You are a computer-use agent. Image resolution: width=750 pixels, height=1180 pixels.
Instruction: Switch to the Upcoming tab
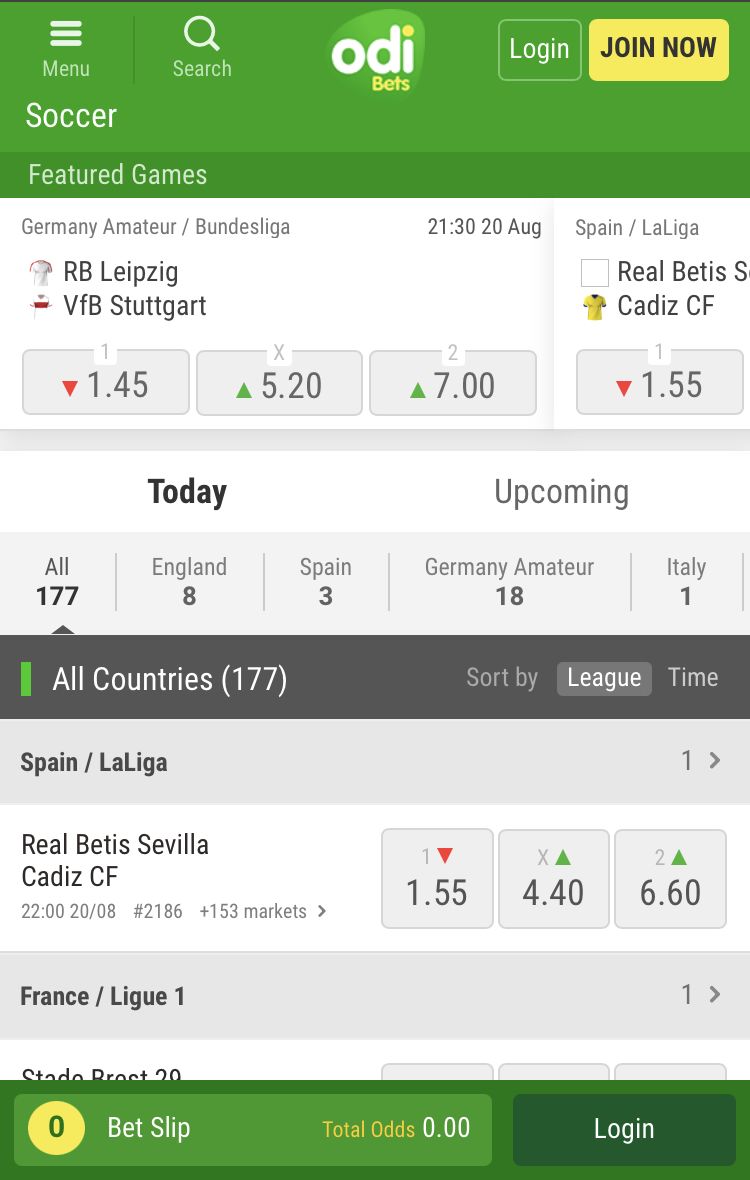(x=561, y=492)
